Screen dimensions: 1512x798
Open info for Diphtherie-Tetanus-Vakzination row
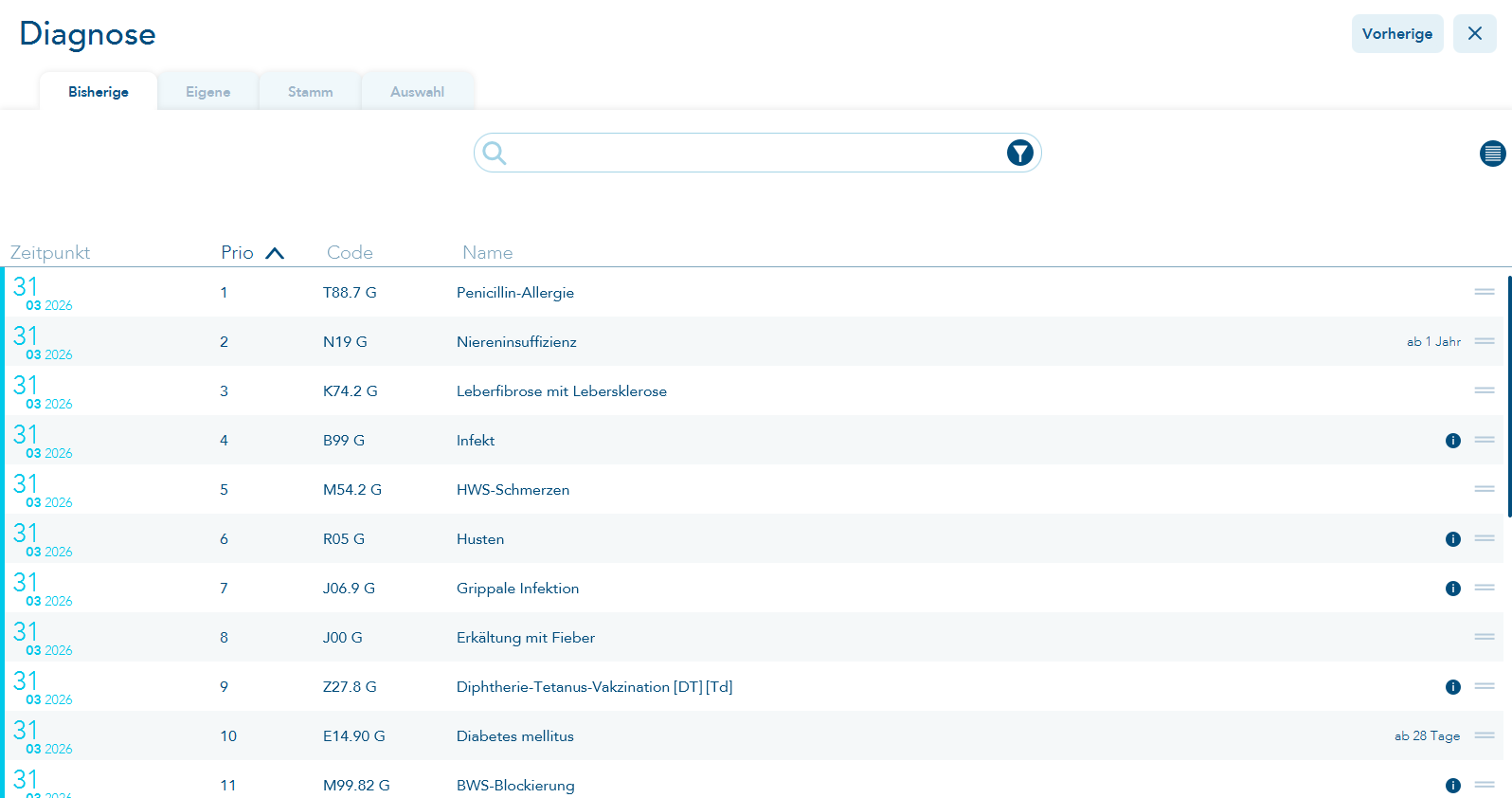click(1452, 687)
